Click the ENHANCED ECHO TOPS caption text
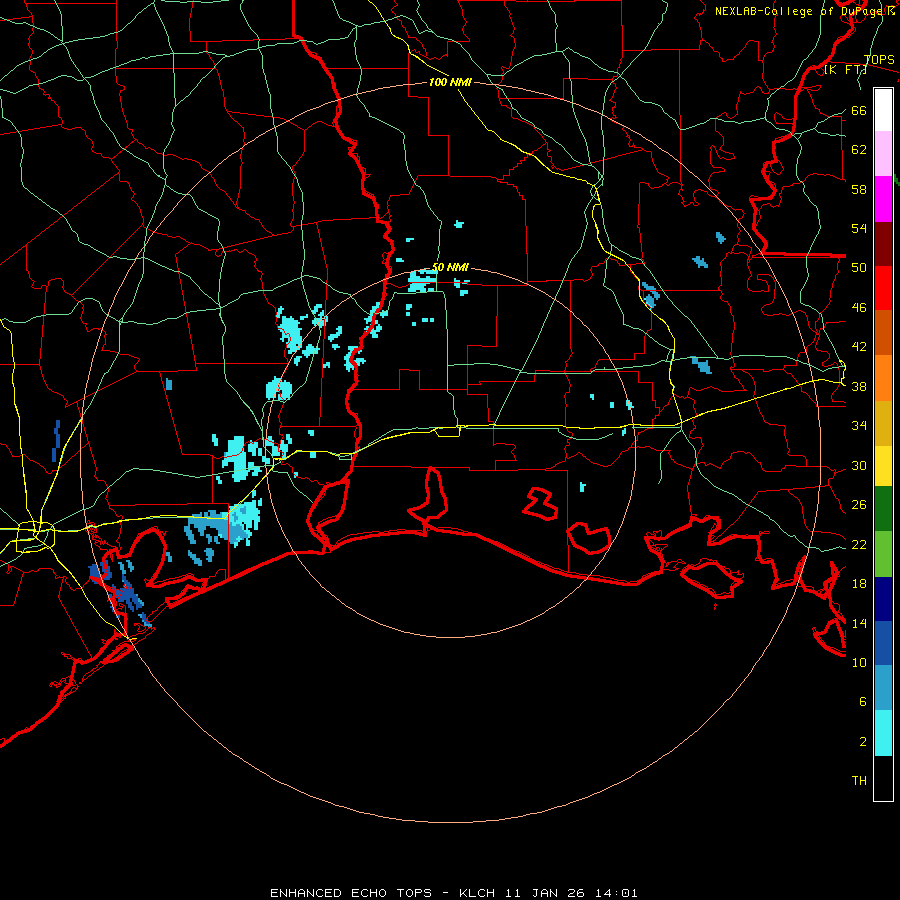Viewport: 900px width, 900px height. pyautogui.click(x=351, y=893)
